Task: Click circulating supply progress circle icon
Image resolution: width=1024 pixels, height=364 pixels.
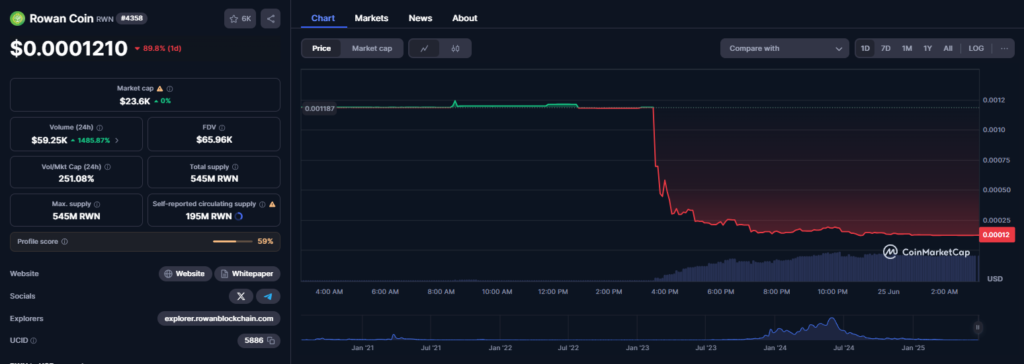Action: (239, 216)
